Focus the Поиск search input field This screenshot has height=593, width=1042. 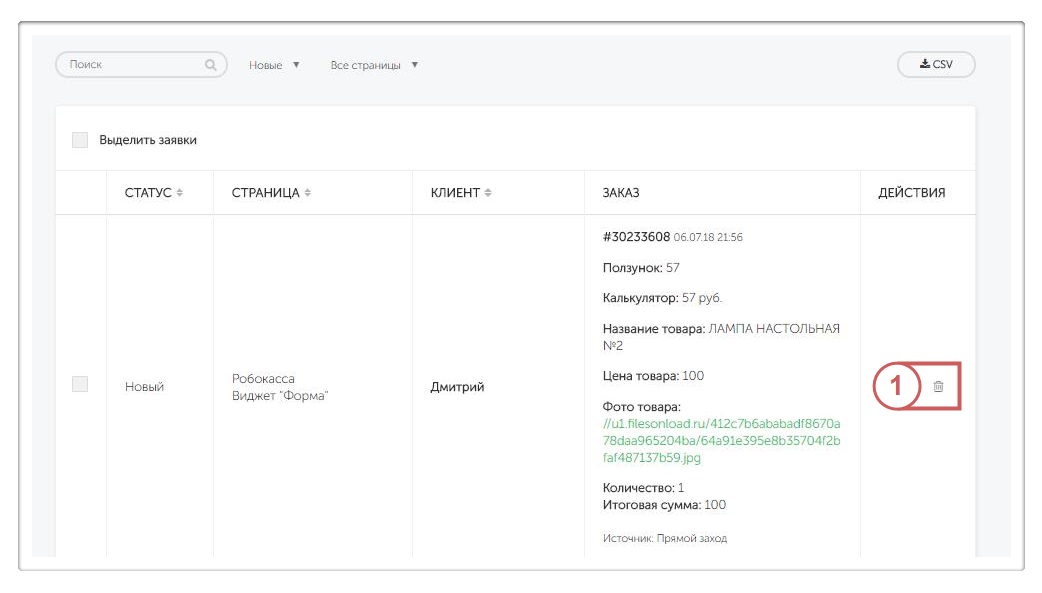click(130, 65)
